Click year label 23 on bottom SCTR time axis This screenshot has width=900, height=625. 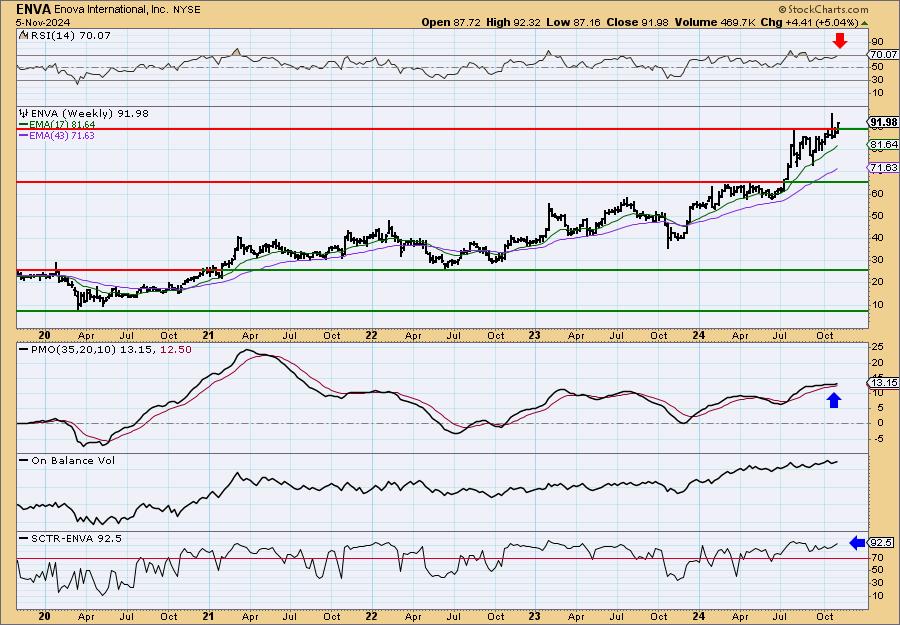point(534,616)
